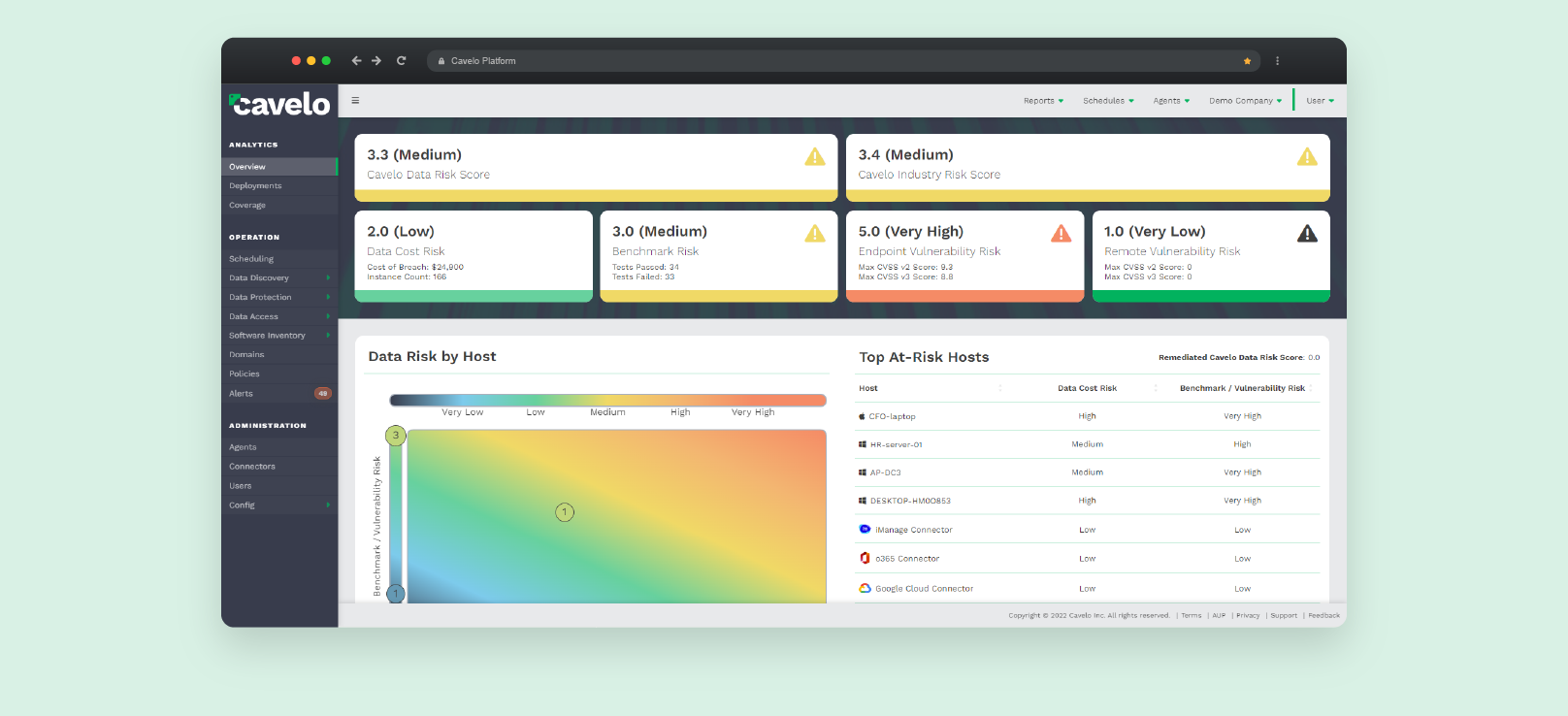This screenshot has width=1568, height=716.
Task: Click the bookmark star in the address bar
Action: (x=1247, y=61)
